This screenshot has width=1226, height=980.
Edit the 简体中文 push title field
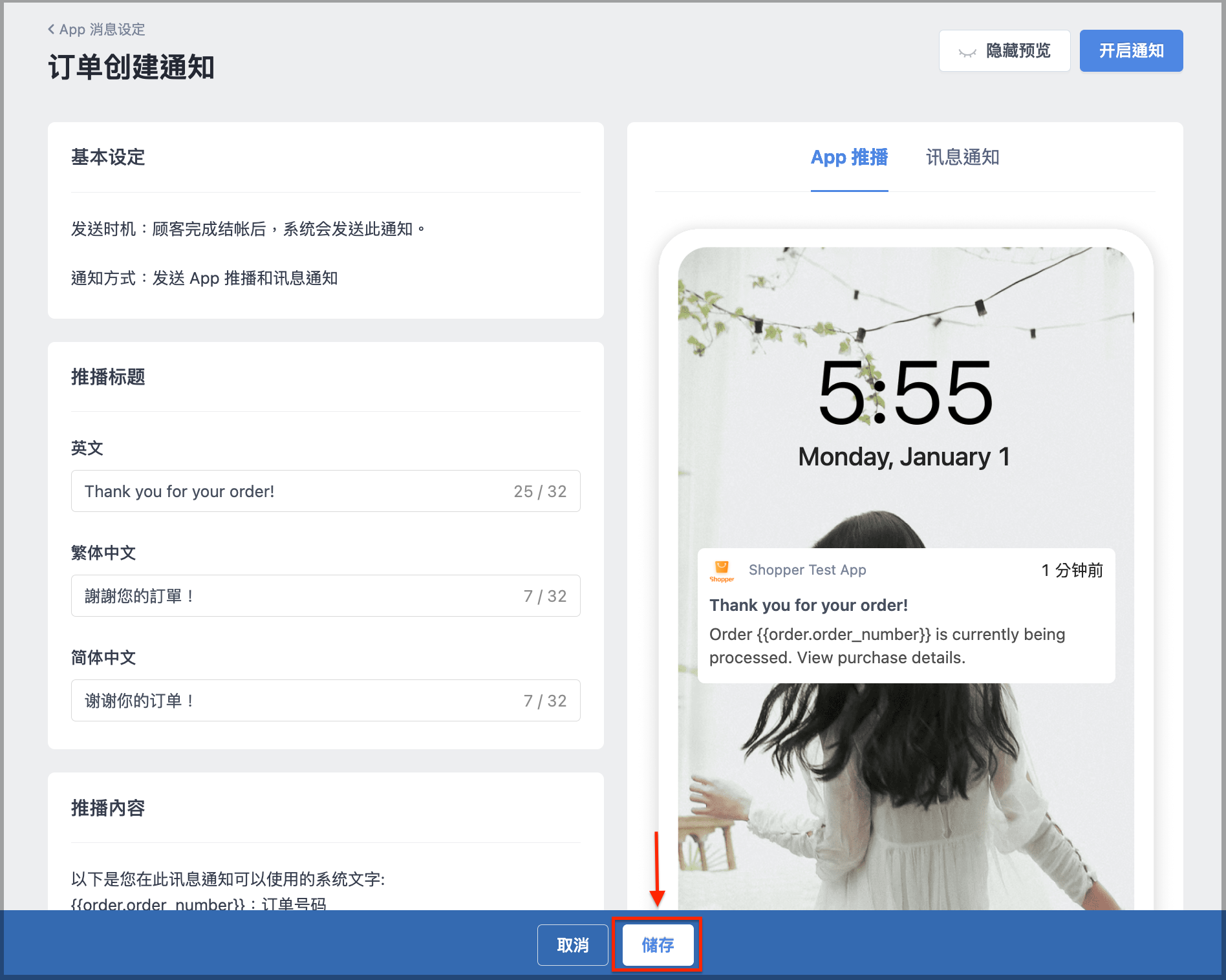coord(325,700)
